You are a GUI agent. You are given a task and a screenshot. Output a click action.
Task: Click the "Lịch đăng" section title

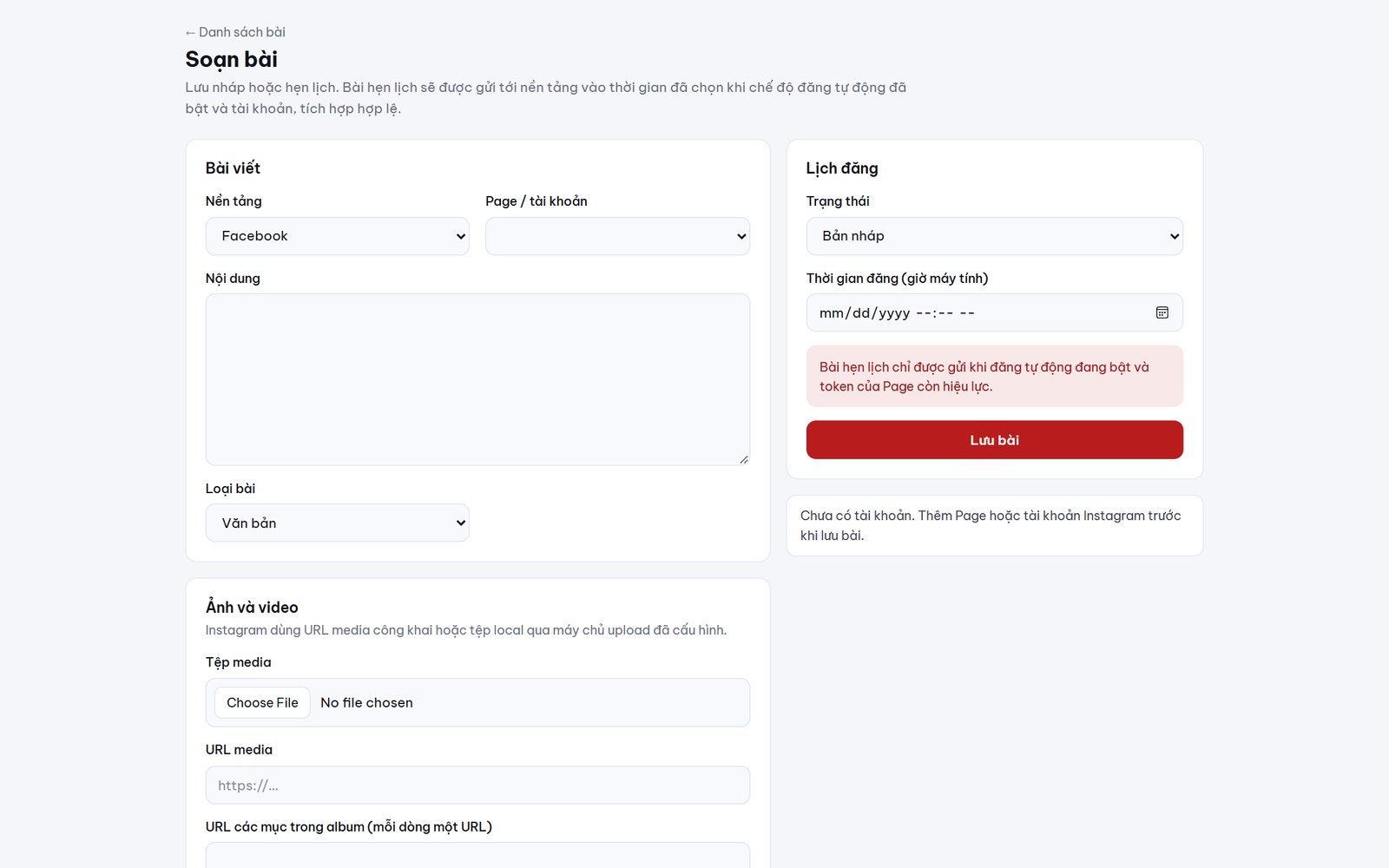842,168
